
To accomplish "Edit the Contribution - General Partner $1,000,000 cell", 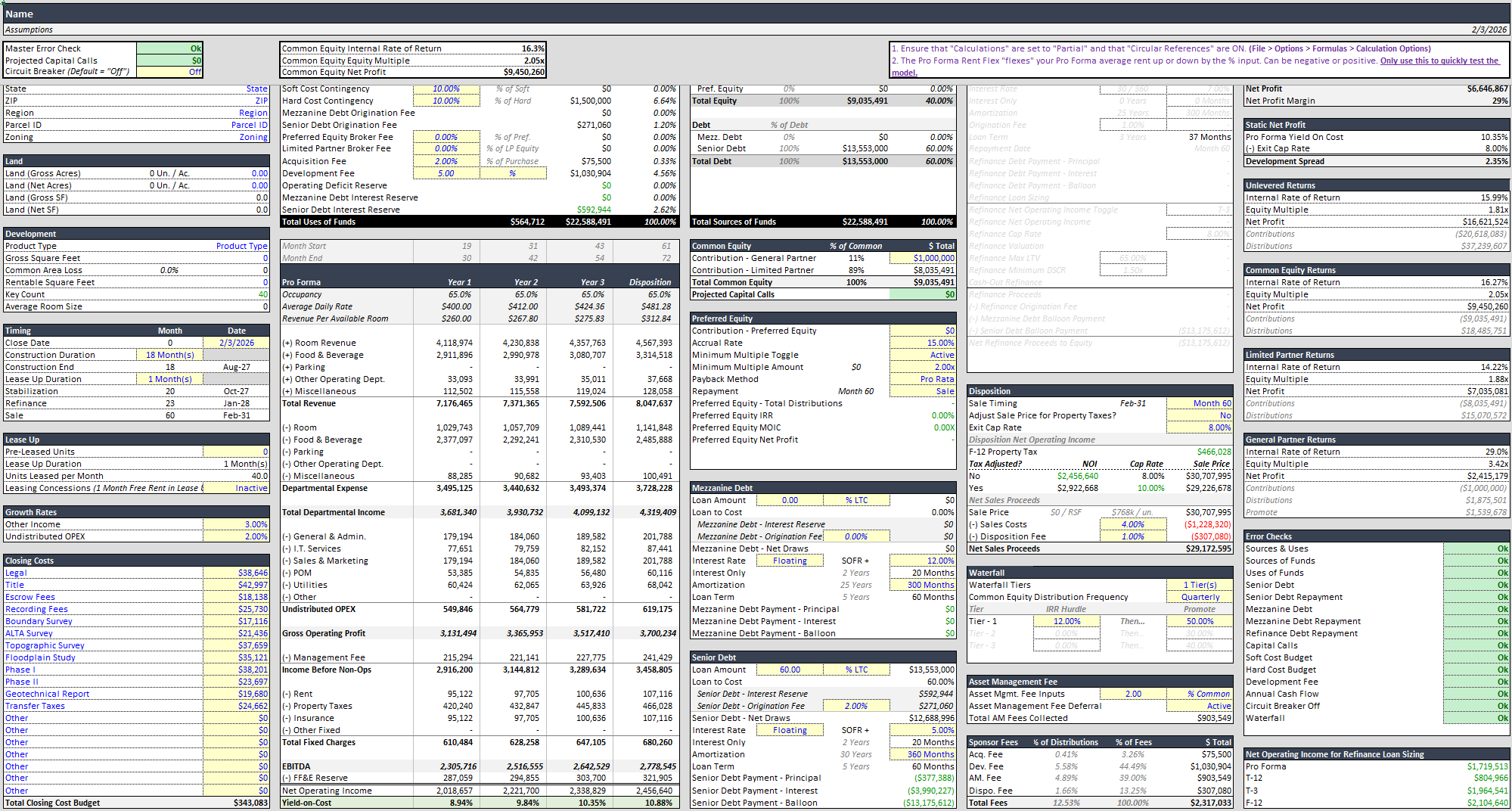I will pyautogui.click(x=923, y=258).
